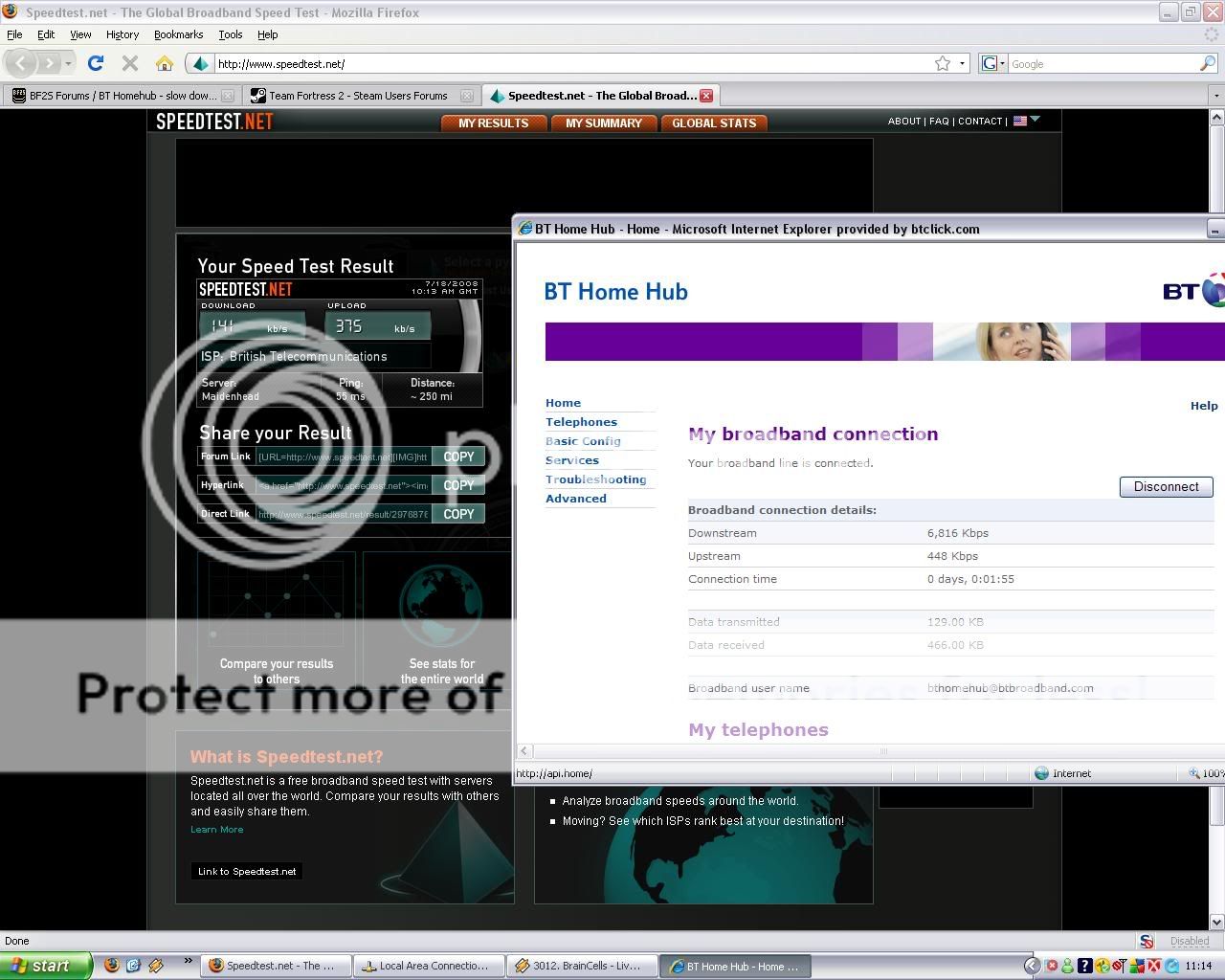Open the Help menu in Firefox
Screen dimensions: 1225x980
tap(268, 34)
